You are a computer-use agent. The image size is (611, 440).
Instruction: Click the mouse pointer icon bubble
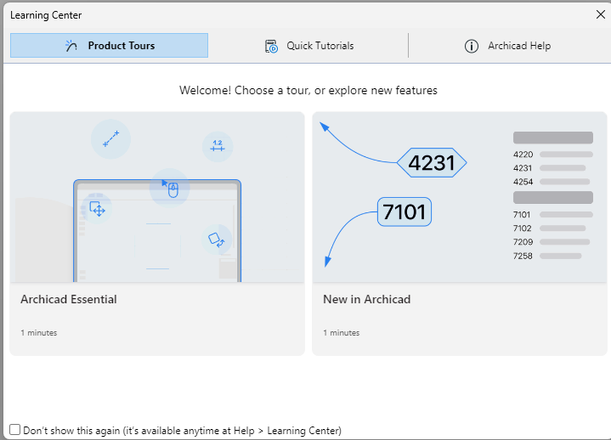tap(170, 188)
